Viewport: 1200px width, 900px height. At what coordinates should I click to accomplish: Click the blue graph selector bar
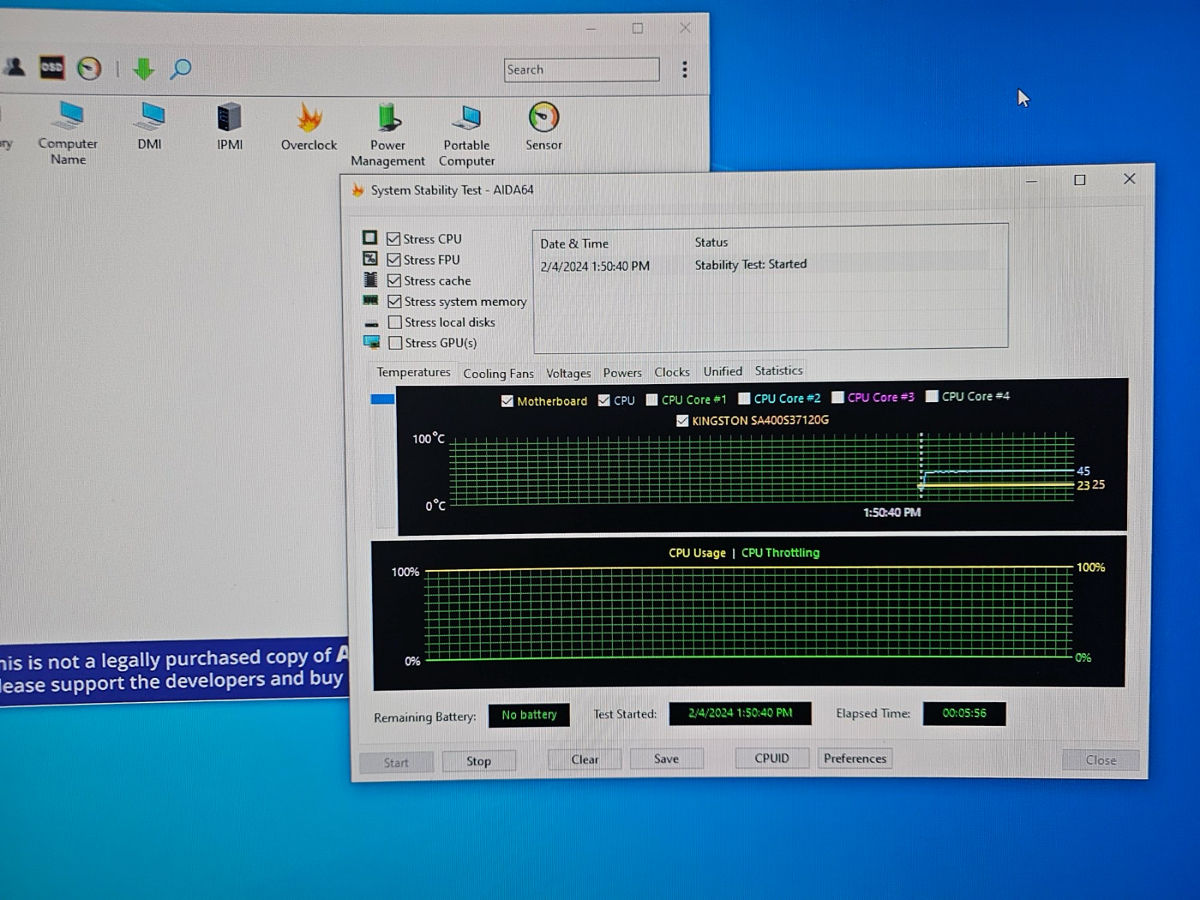click(383, 399)
